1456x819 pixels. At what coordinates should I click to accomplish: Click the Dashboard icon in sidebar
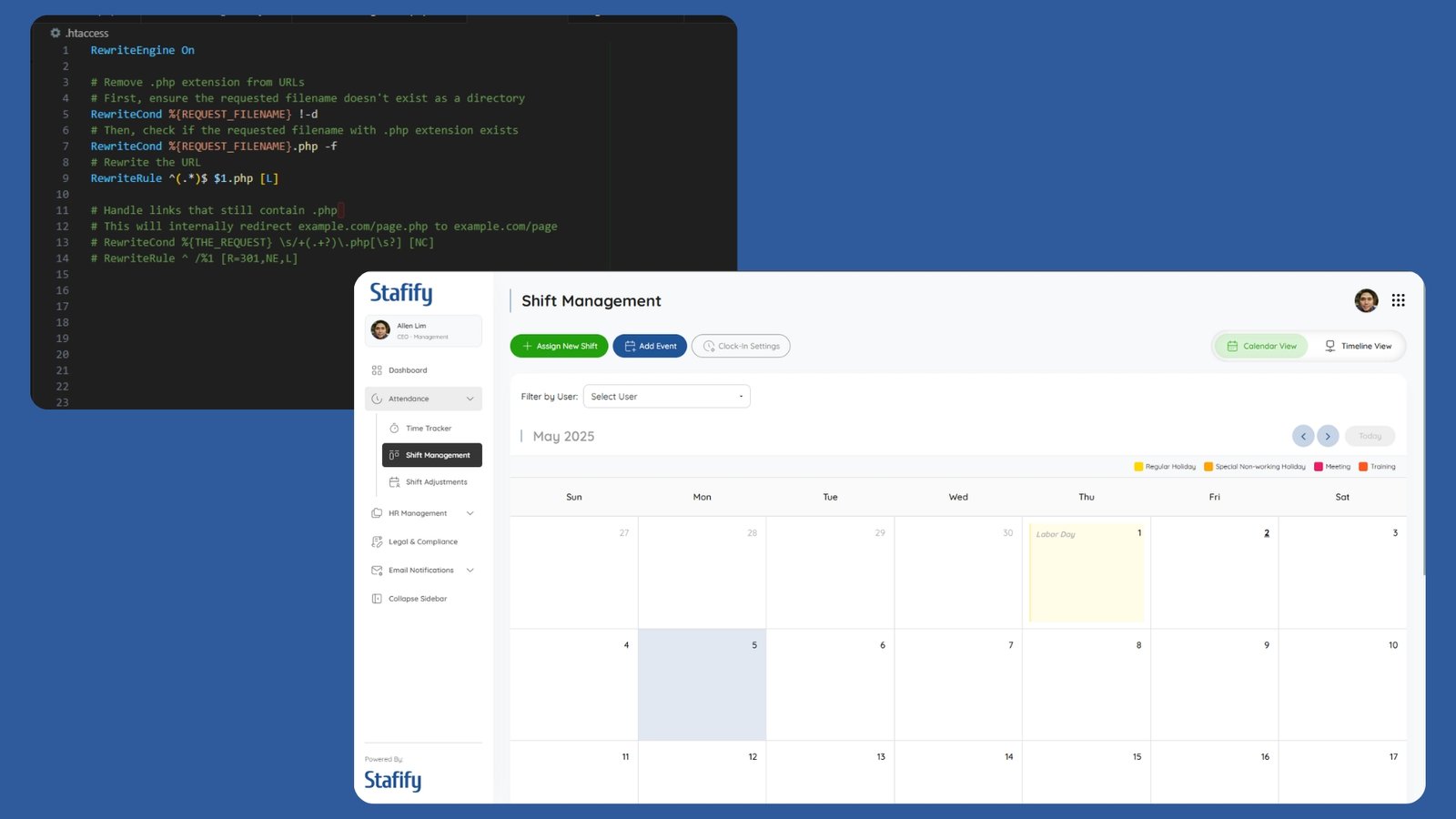(x=377, y=370)
